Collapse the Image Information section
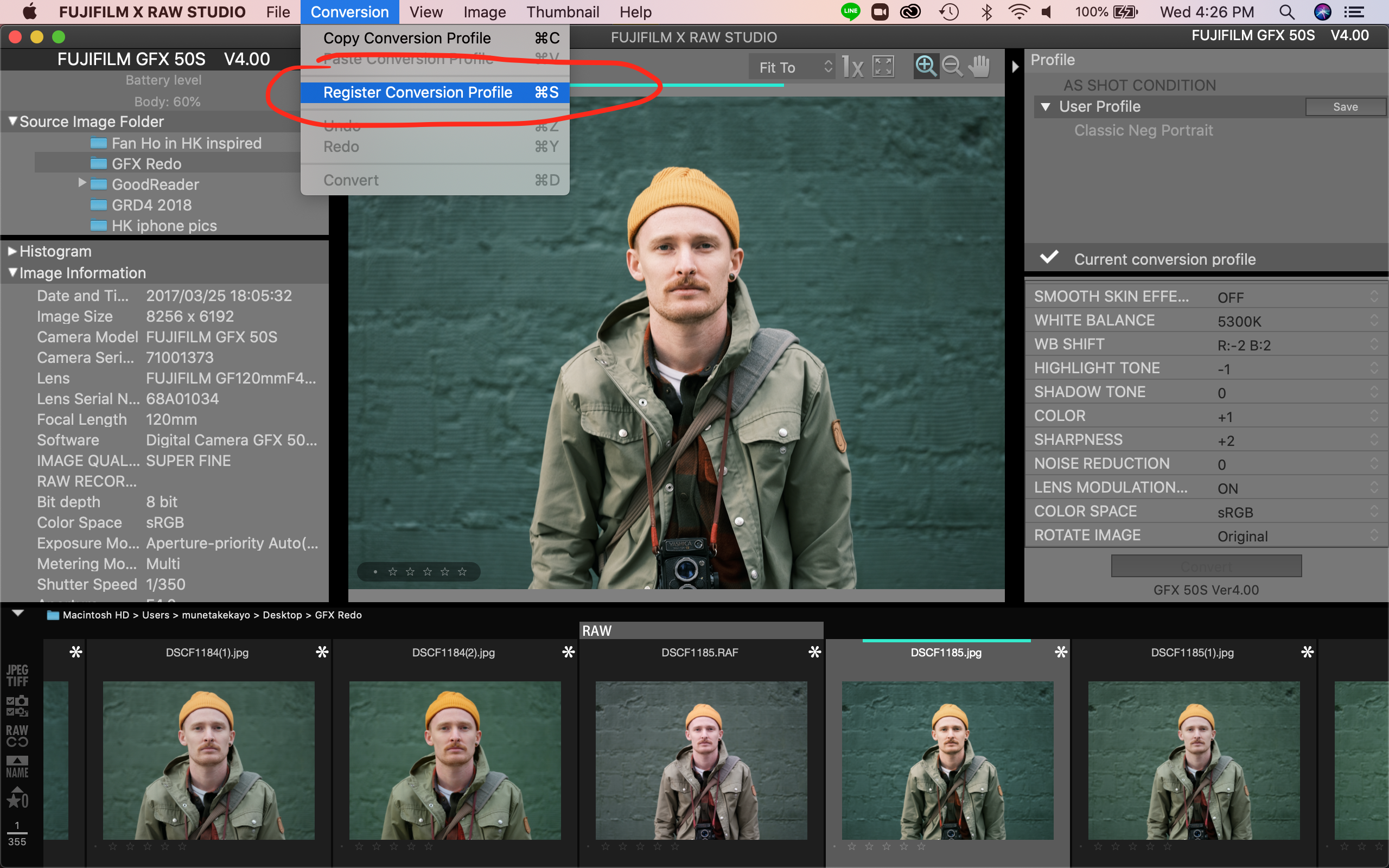The height and width of the screenshot is (868, 1389). (12, 272)
